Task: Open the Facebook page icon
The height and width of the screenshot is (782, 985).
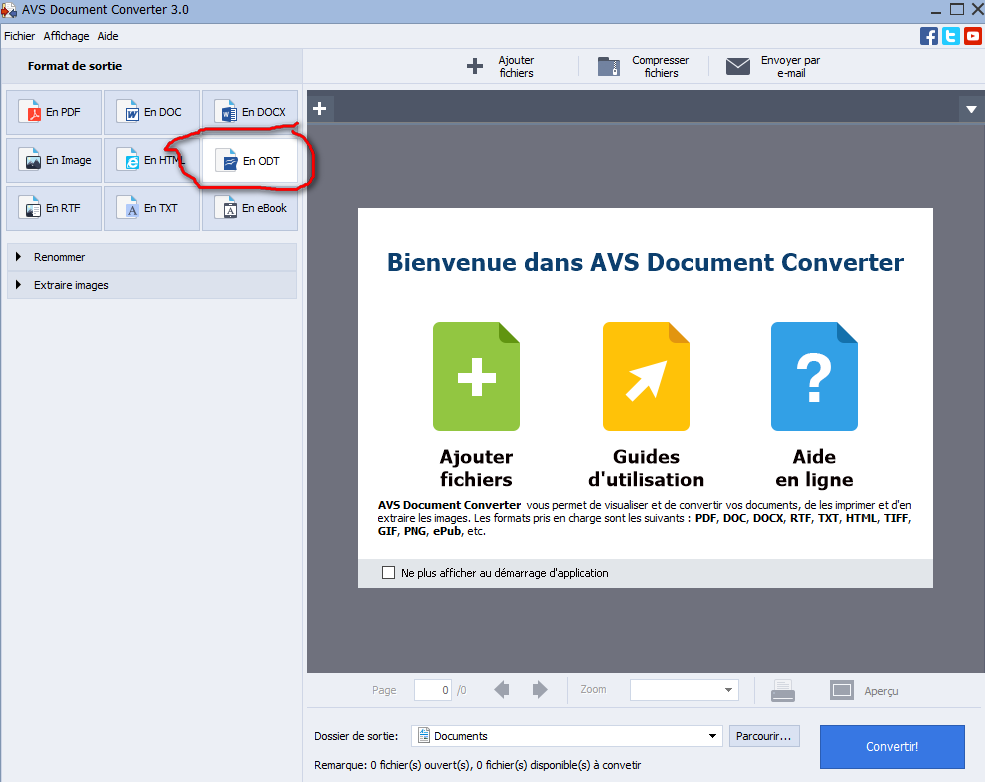Action: pos(928,36)
